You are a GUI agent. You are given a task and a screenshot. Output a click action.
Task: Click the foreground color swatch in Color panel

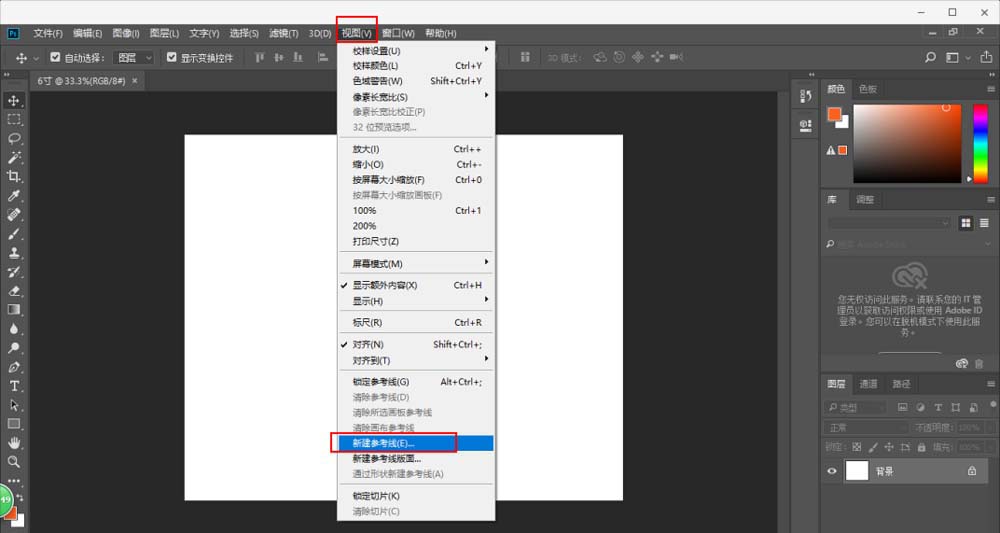tap(834, 114)
